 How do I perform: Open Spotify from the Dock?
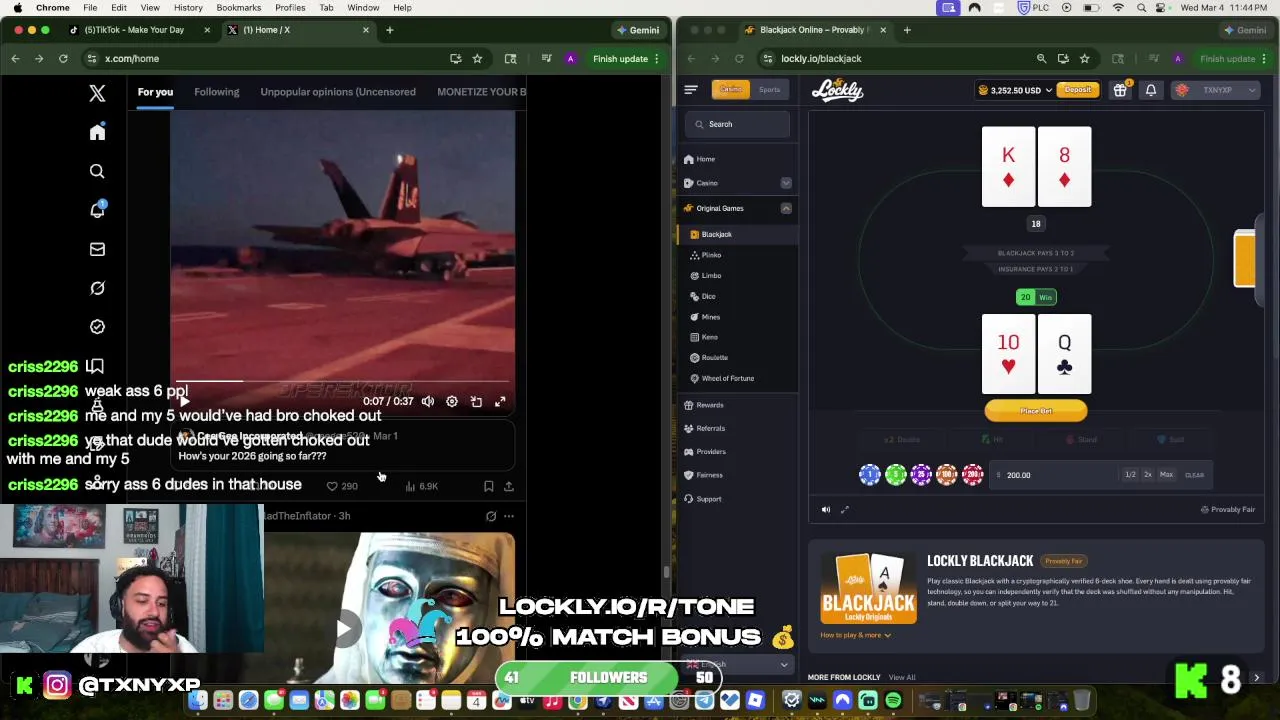[x=893, y=701]
